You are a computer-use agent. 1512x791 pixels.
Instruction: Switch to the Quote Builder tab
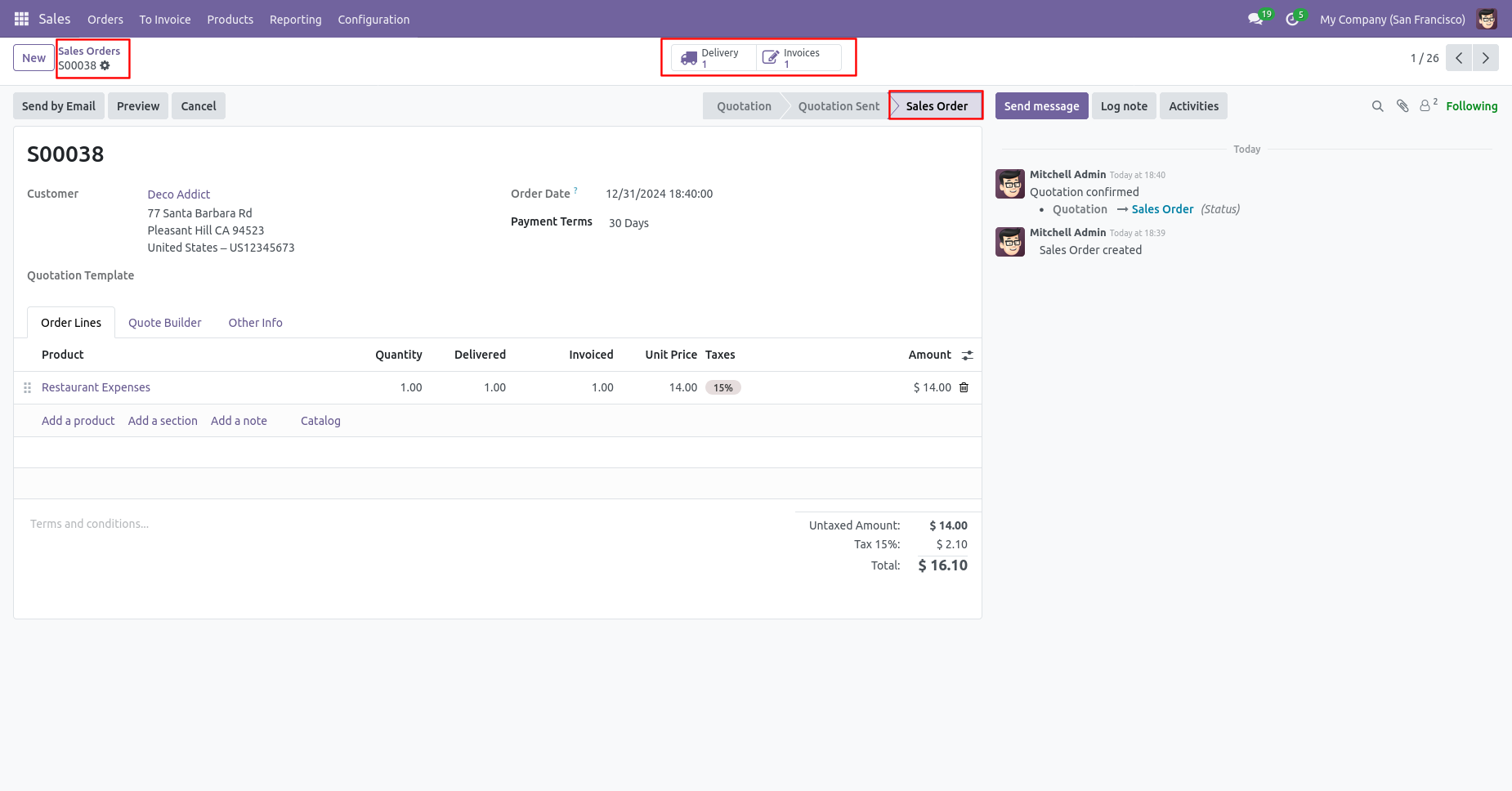[x=164, y=323]
